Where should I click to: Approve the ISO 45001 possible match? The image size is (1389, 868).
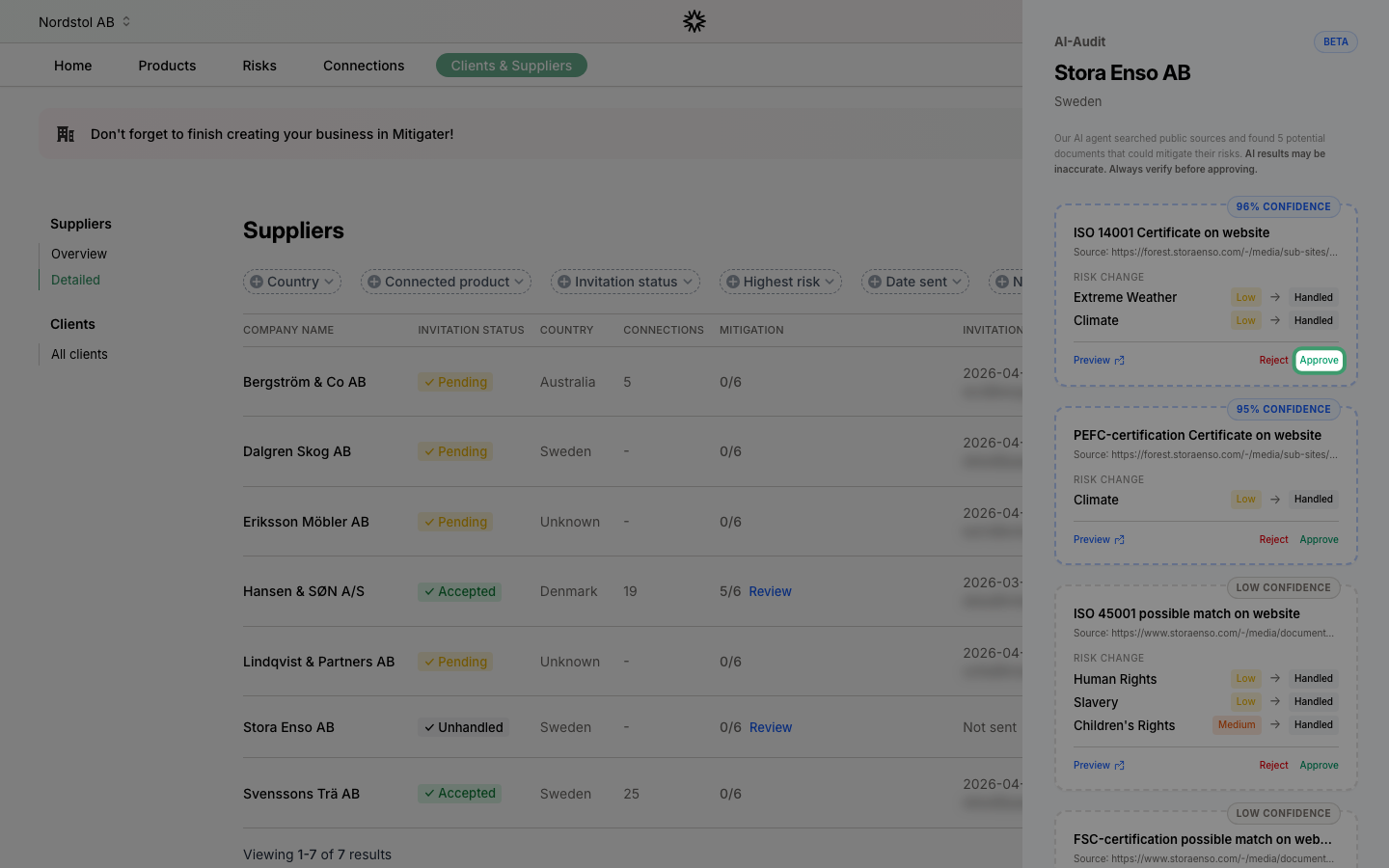tap(1319, 765)
